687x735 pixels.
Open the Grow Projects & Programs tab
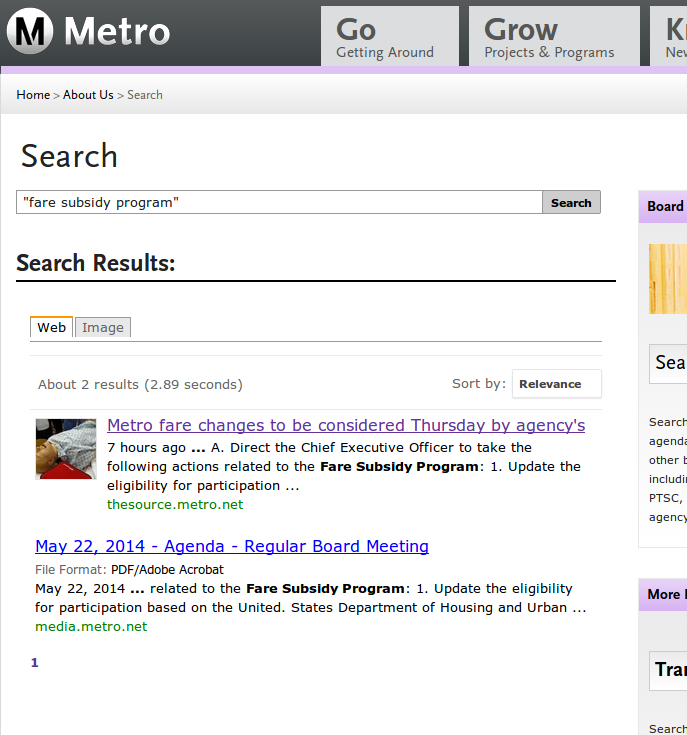(x=554, y=36)
